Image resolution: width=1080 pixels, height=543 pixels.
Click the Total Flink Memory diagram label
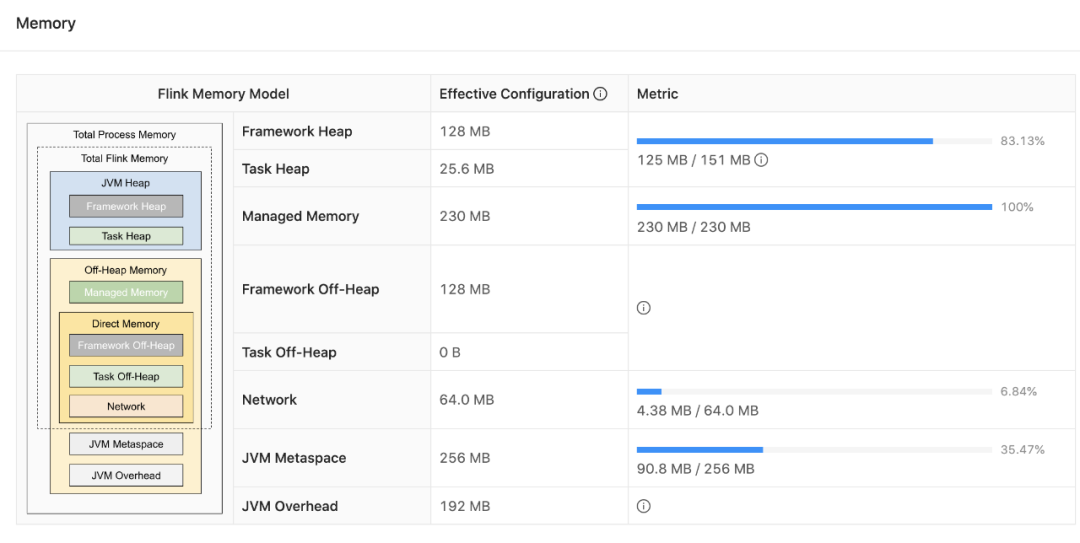(x=125, y=158)
